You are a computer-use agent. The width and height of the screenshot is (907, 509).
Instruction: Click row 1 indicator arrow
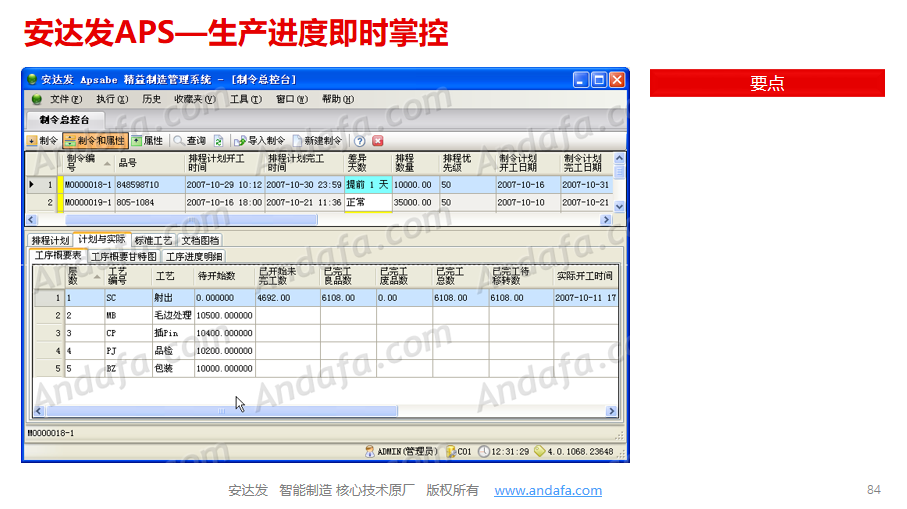click(x=32, y=185)
